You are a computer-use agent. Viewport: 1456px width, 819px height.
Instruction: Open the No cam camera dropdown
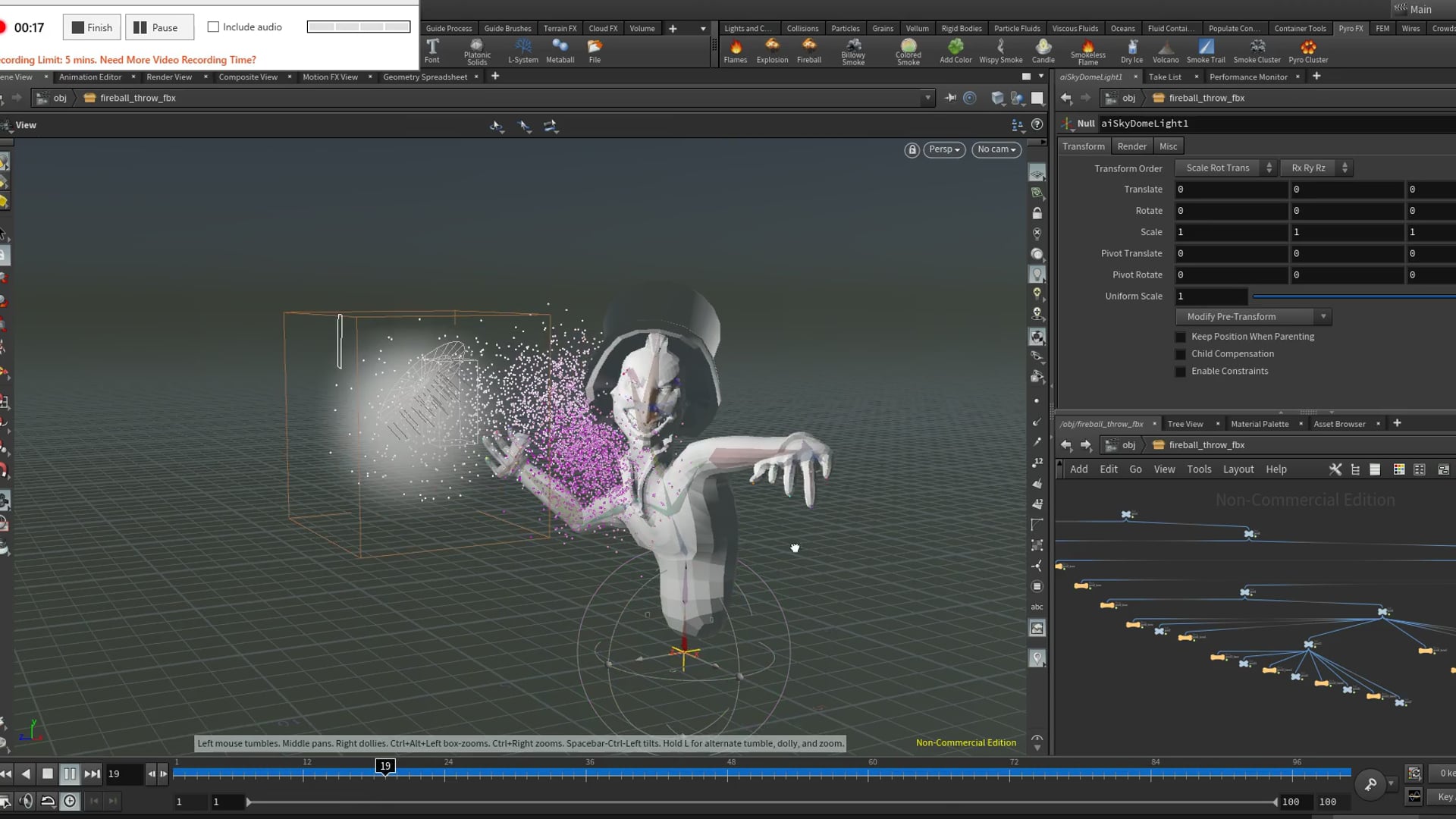996,149
